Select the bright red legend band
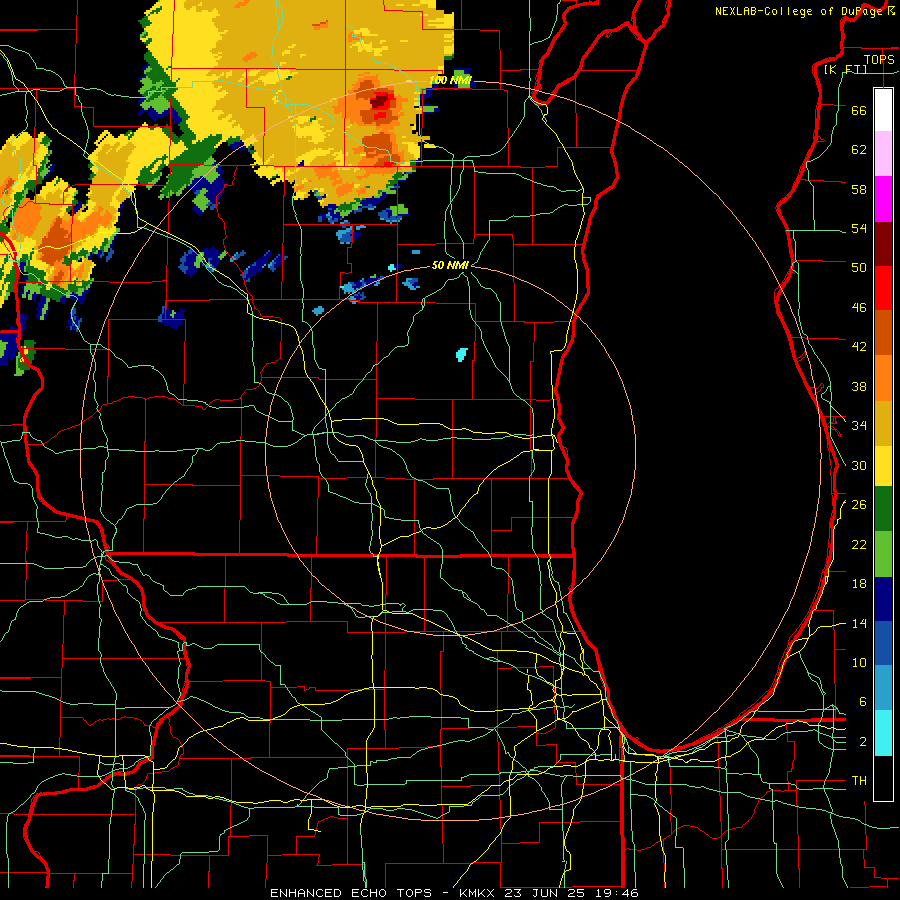Viewport: 900px width, 900px height. (883, 288)
